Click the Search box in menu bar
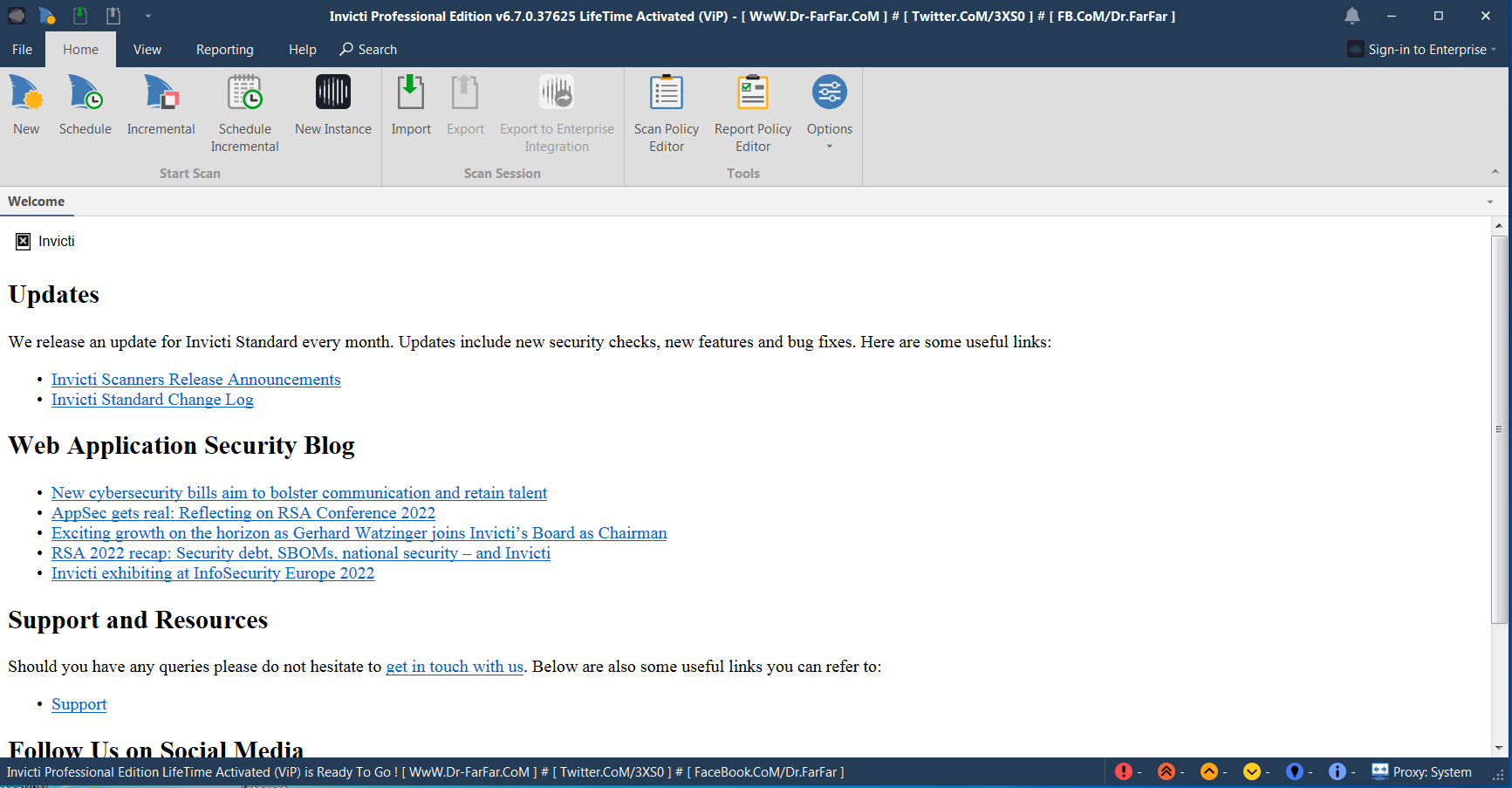Viewport: 1512px width, 788px height. 368,50
